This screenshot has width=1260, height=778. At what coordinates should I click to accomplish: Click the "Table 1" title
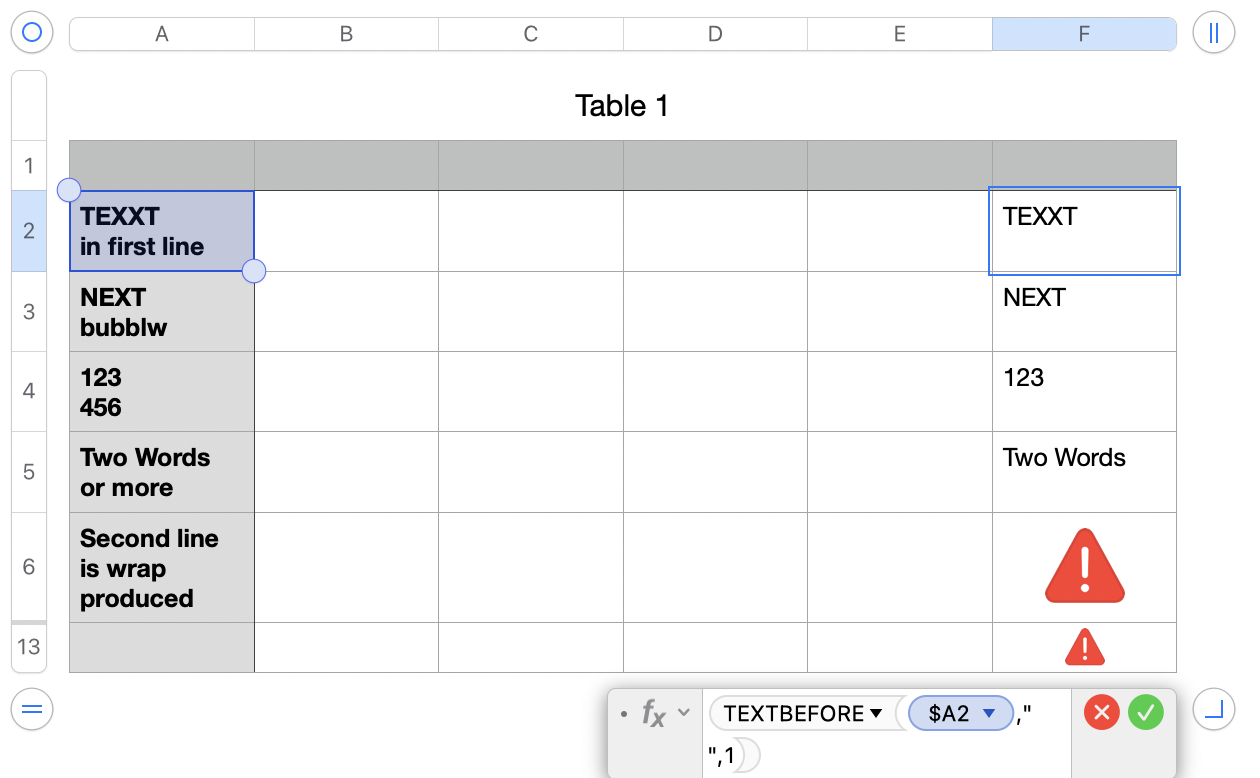point(622,105)
